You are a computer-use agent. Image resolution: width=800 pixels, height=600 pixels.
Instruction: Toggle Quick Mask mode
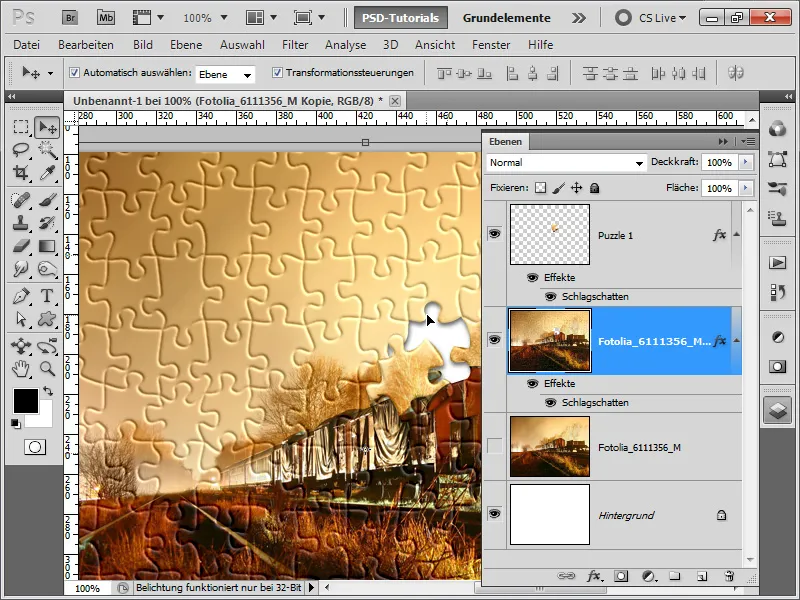(x=35, y=447)
